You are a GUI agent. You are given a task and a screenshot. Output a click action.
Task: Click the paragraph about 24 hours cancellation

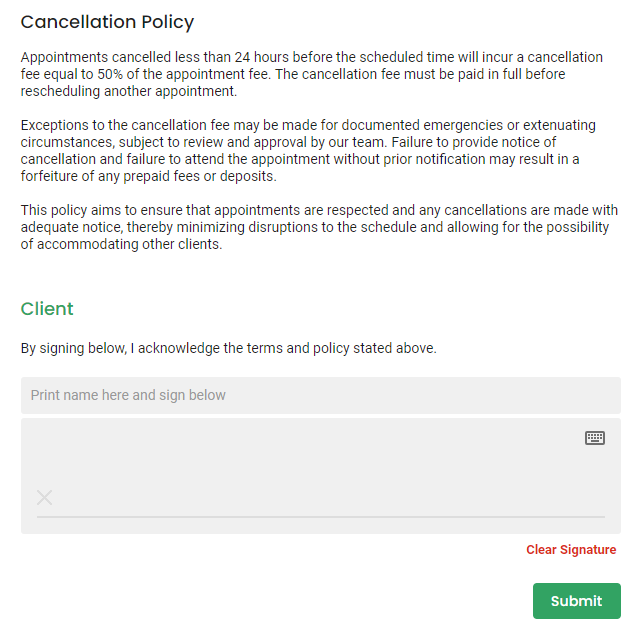pos(312,74)
